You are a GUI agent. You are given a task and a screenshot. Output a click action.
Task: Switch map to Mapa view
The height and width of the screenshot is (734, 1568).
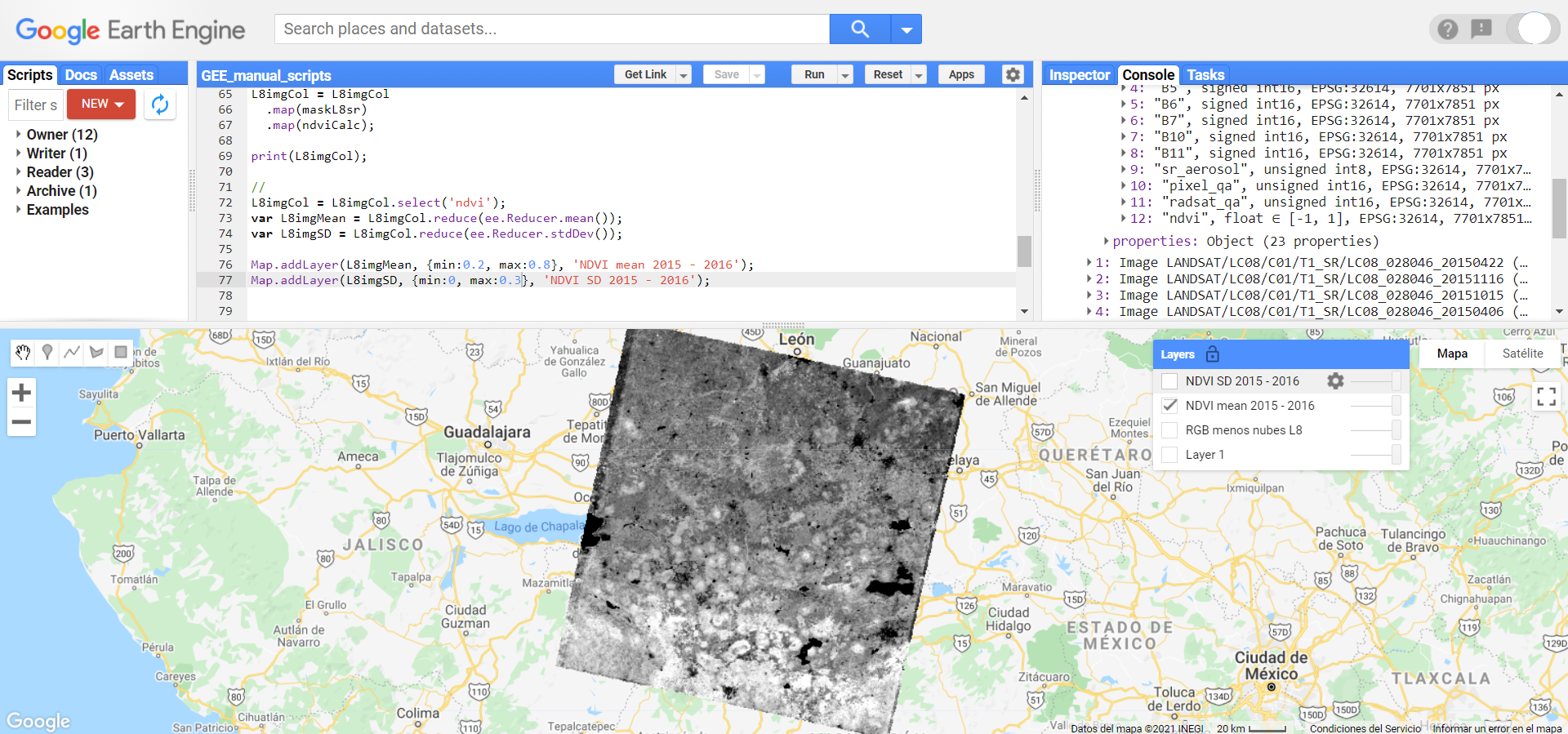tap(1452, 354)
